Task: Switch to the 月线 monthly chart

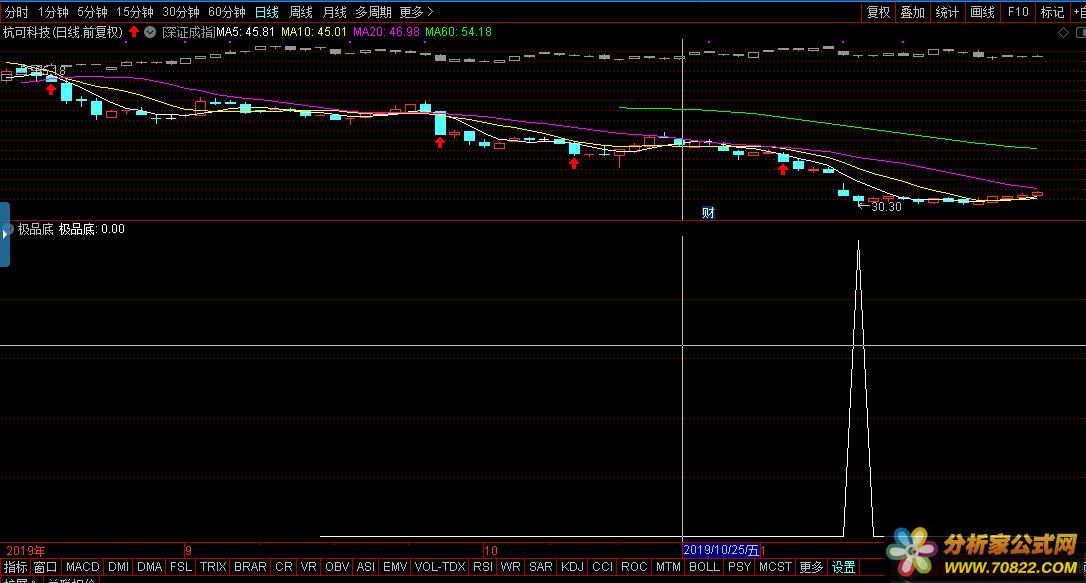Action: (335, 12)
